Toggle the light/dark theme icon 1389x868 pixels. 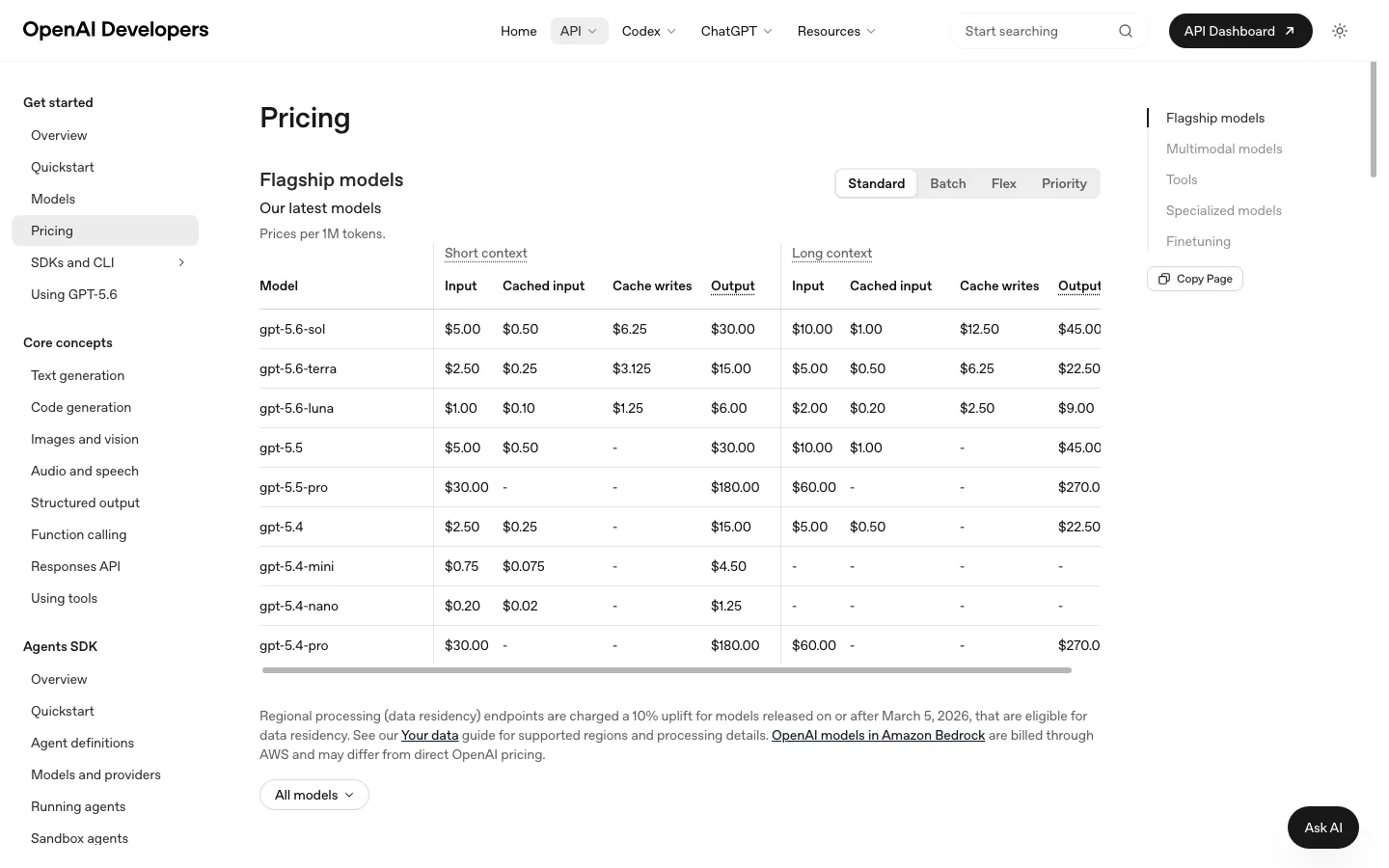coord(1340,31)
